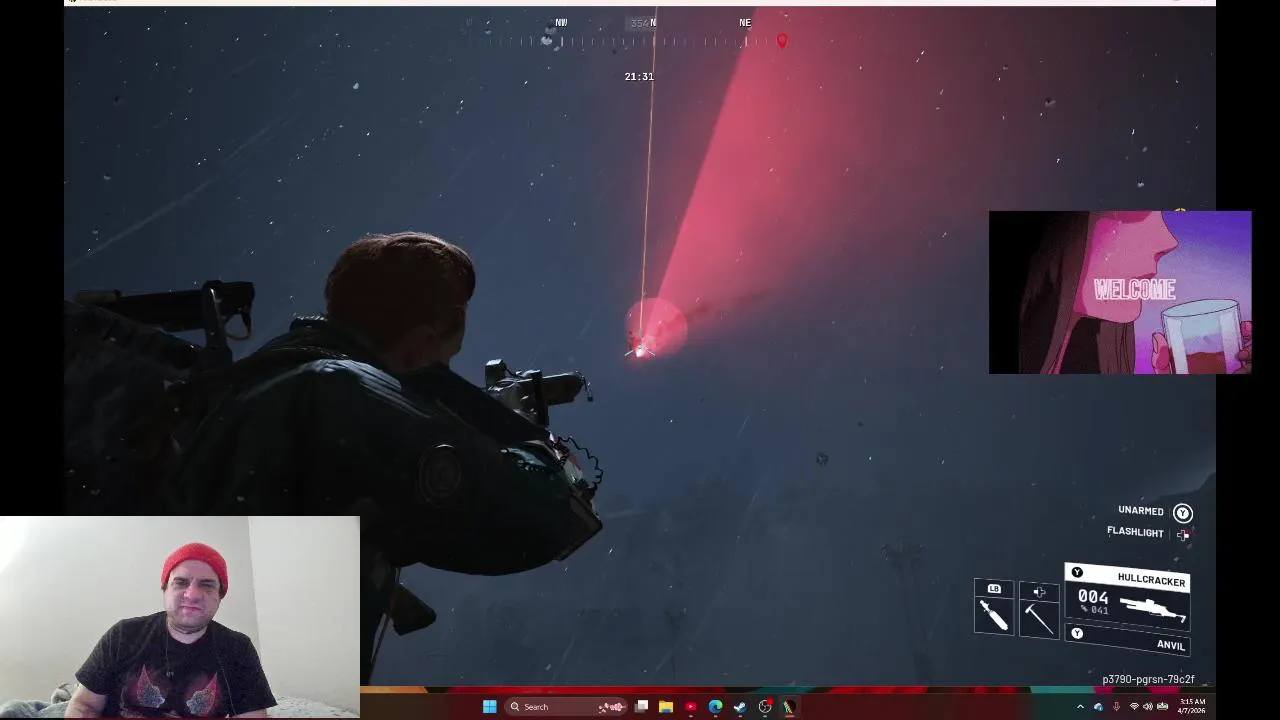Open the red app icon beside File Explorer

point(691,707)
